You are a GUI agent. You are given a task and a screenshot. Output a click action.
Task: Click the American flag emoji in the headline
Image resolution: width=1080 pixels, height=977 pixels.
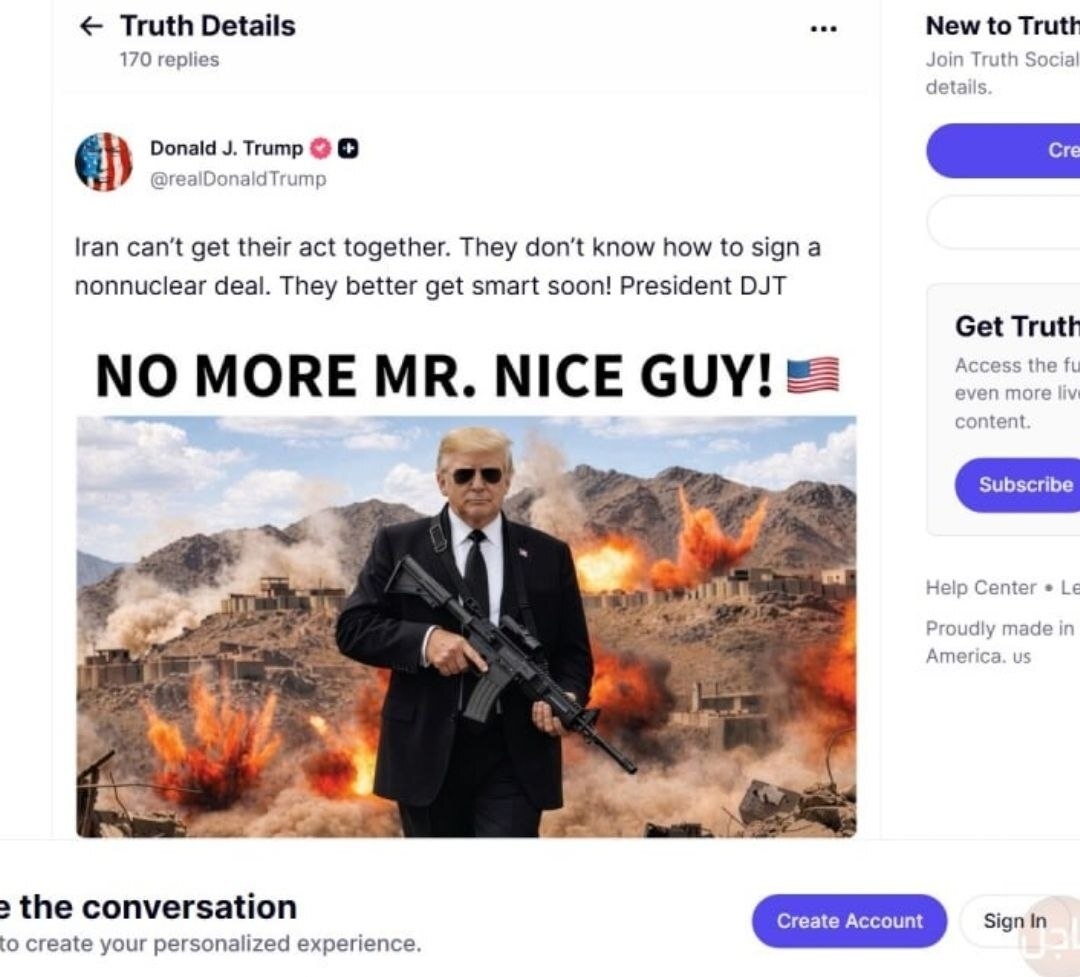tap(812, 375)
